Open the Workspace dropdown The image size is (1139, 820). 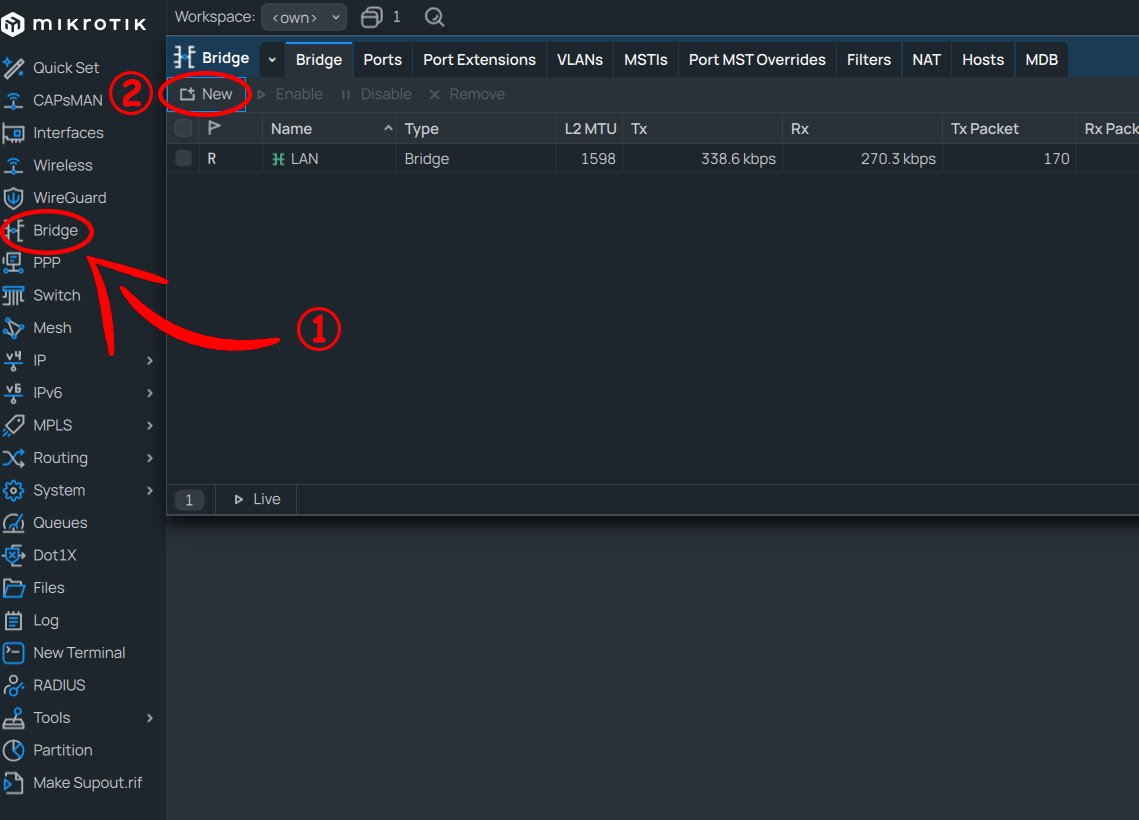click(304, 17)
